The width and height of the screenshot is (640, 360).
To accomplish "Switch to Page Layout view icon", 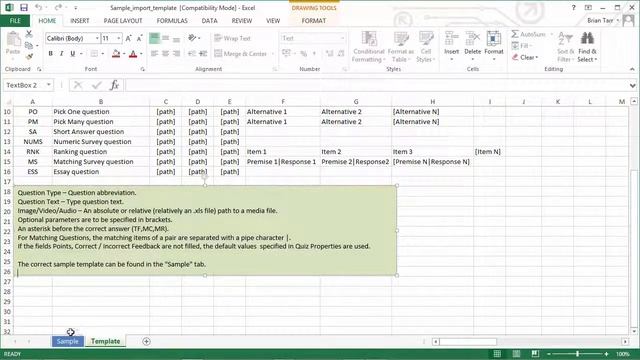I will (516, 354).
